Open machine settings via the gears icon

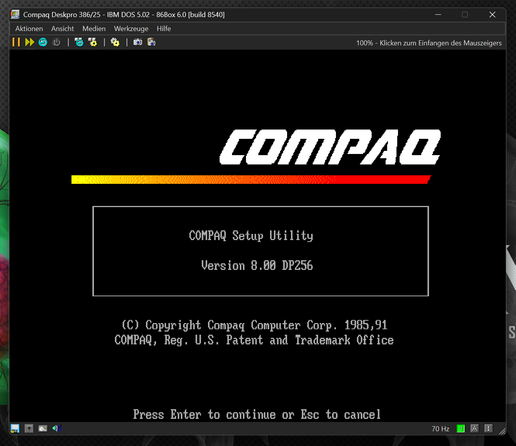(x=115, y=42)
